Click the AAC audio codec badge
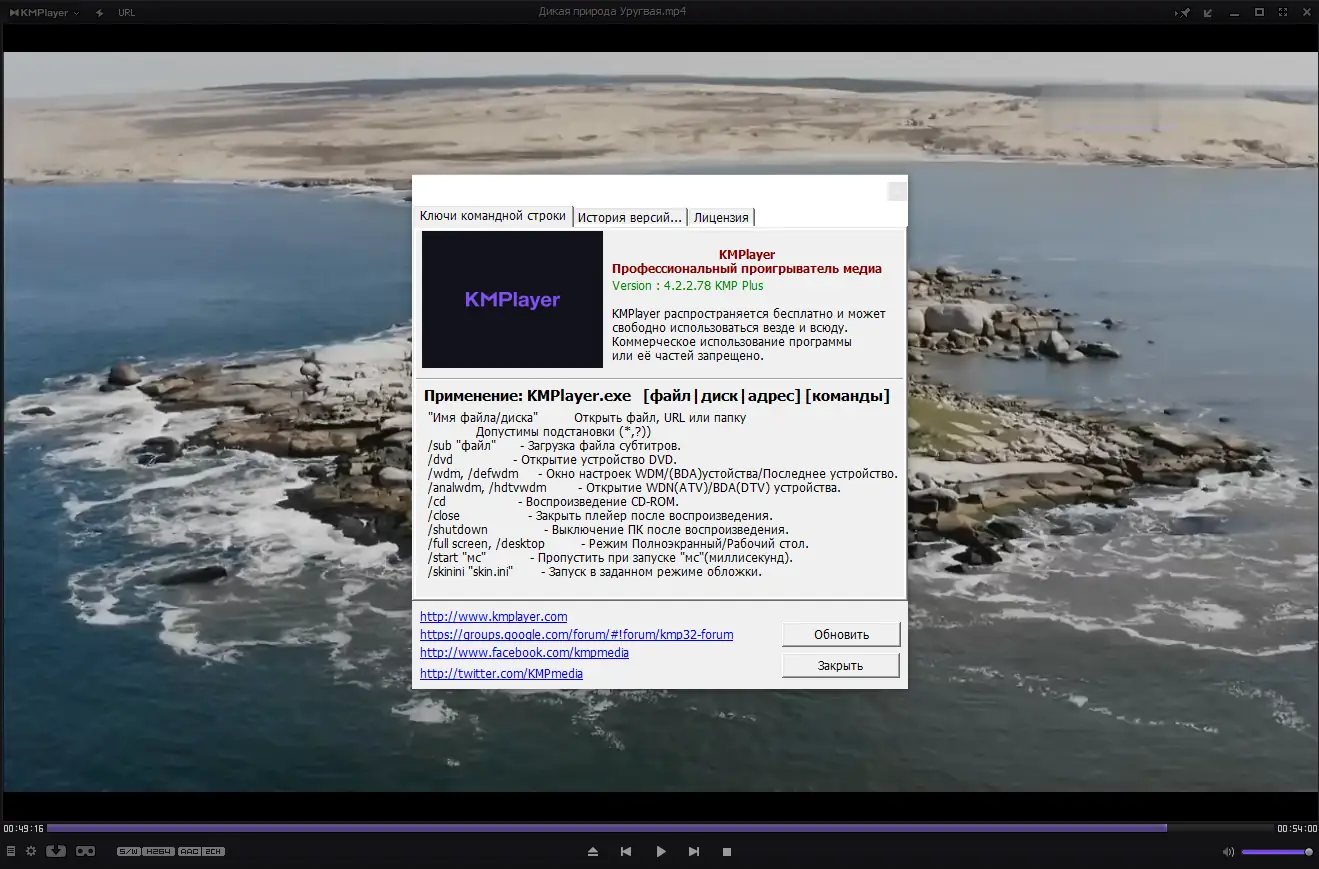This screenshot has height=869, width=1319. pos(190,852)
